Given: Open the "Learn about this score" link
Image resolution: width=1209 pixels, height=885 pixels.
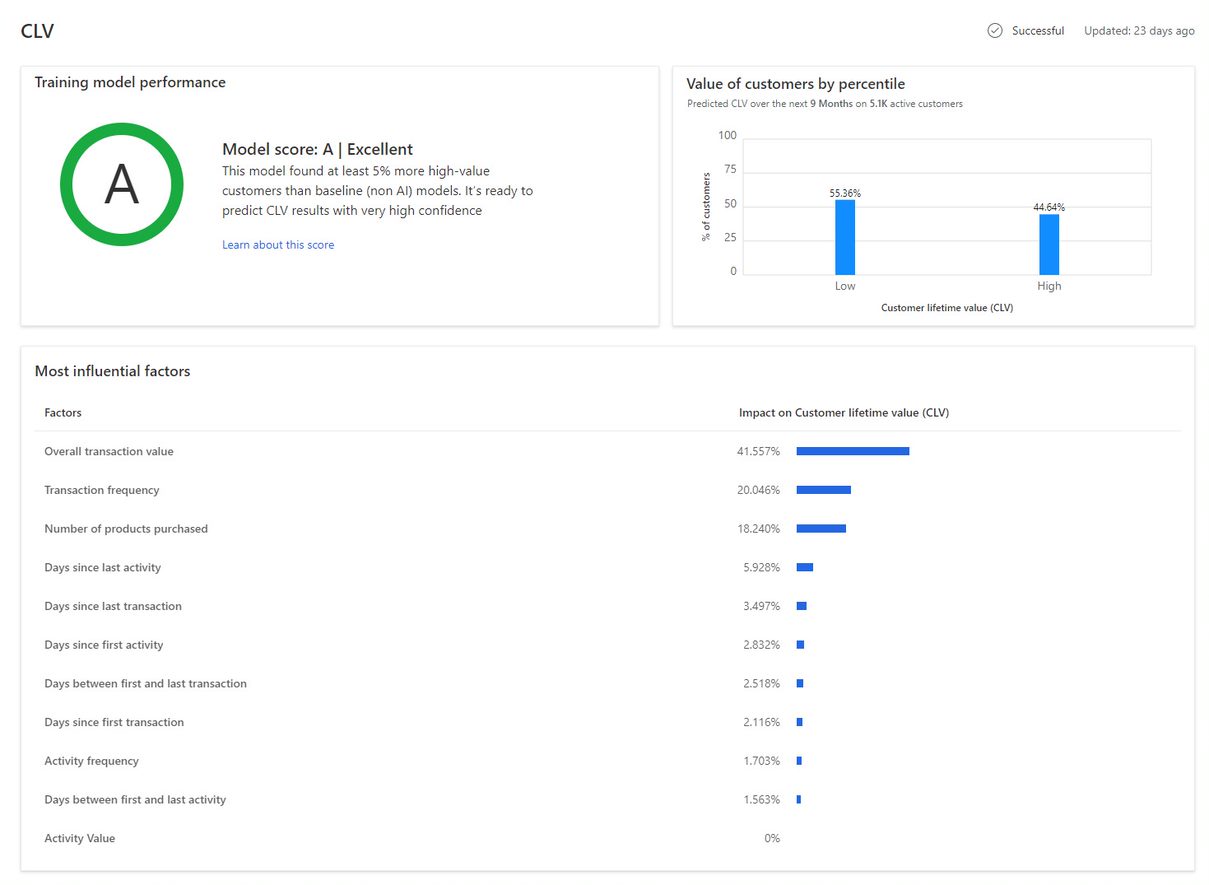Looking at the screenshot, I should coord(278,244).
